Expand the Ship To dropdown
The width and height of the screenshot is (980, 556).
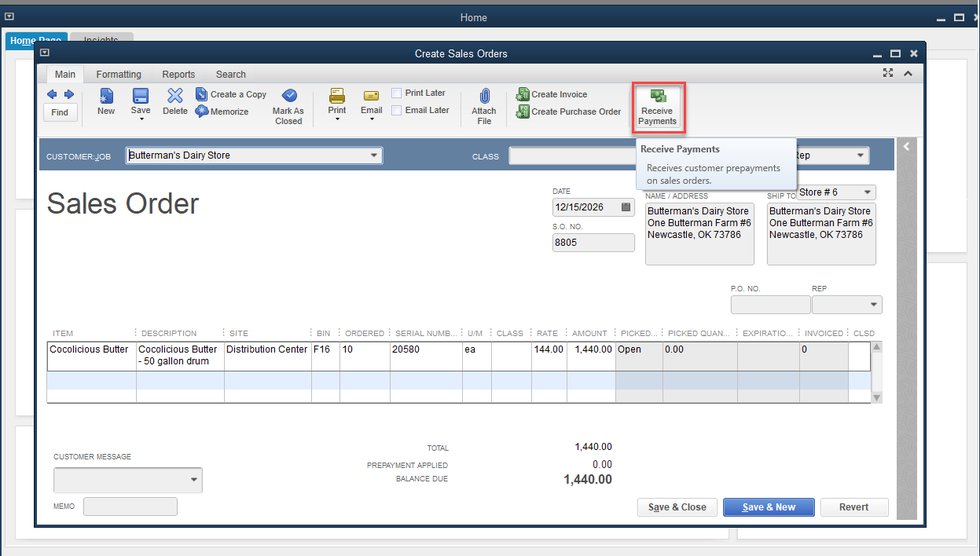tap(865, 192)
